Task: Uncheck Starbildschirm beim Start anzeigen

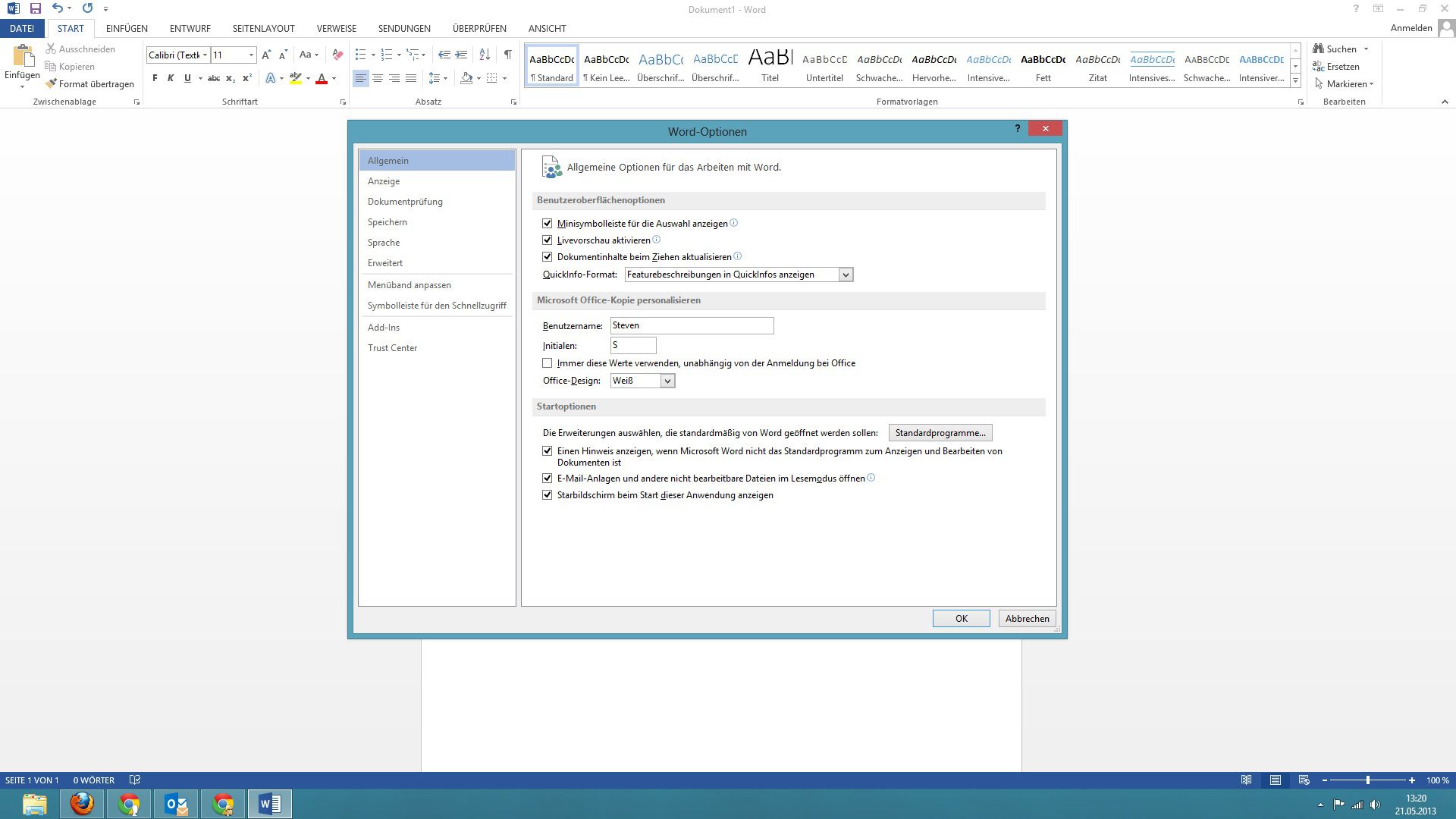Action: tap(548, 494)
